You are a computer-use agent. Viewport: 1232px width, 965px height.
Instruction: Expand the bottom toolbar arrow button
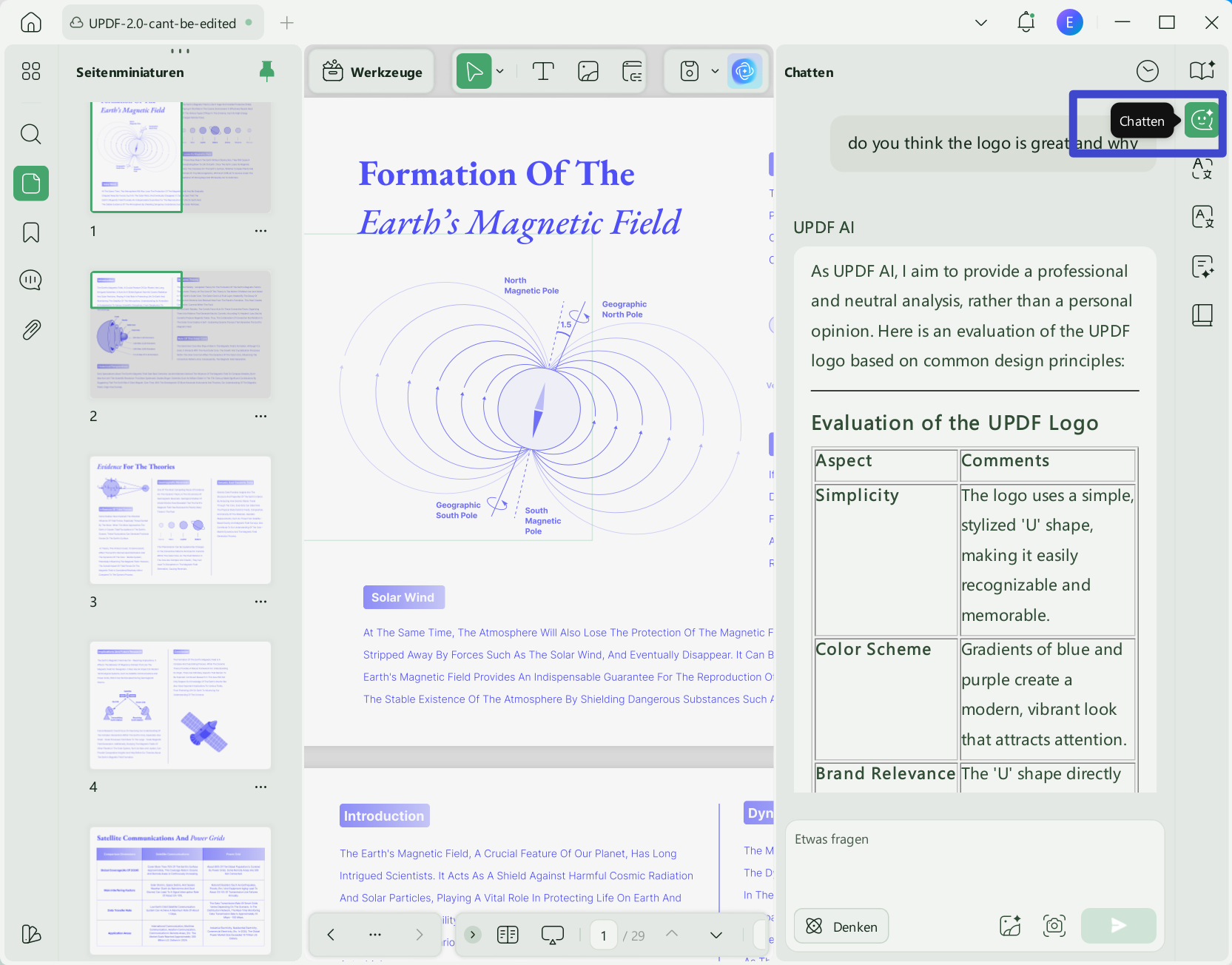[473, 935]
